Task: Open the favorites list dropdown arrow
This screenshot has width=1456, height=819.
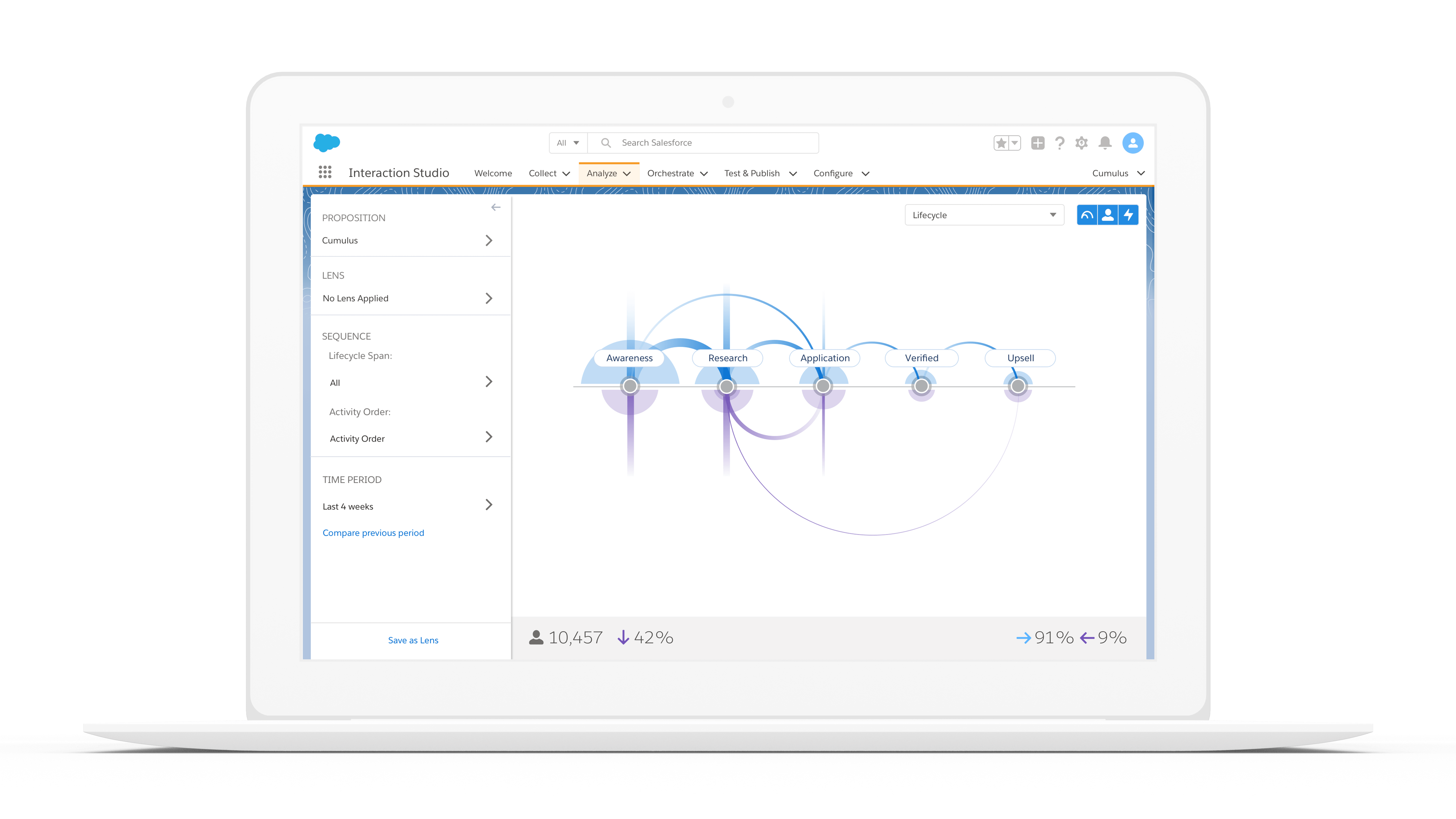Action: click(x=1015, y=143)
